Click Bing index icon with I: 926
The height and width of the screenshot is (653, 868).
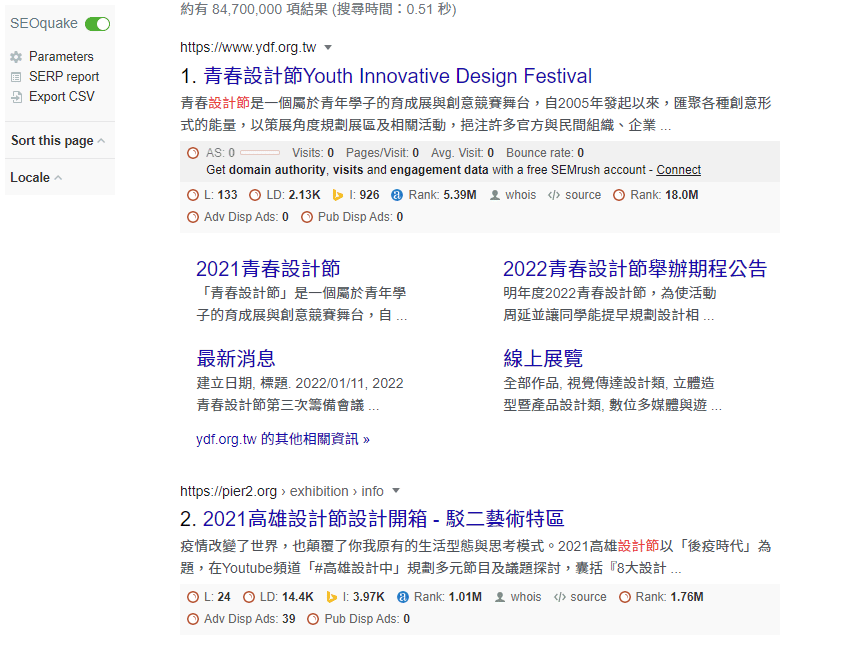pyautogui.click(x=338, y=195)
